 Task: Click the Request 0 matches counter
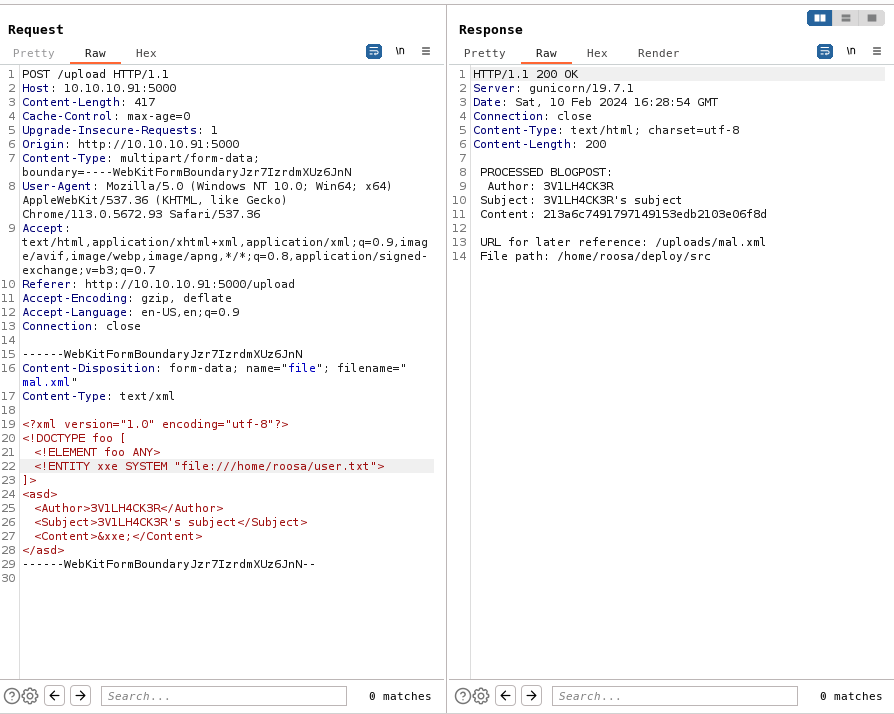coord(400,696)
